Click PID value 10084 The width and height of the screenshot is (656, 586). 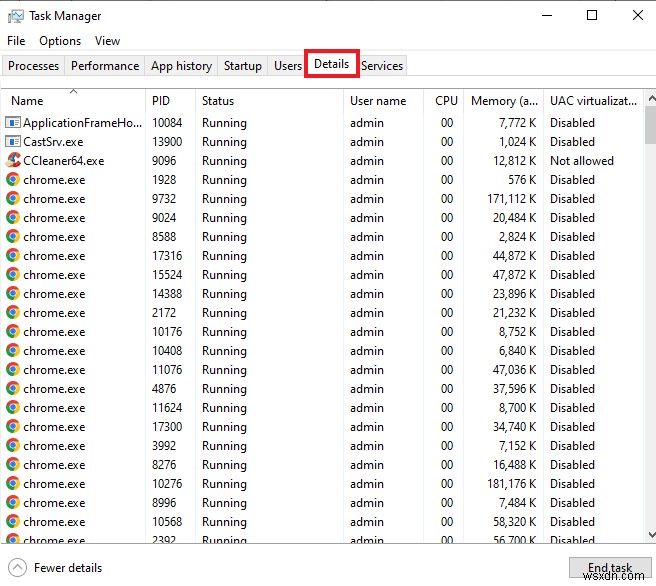point(167,123)
